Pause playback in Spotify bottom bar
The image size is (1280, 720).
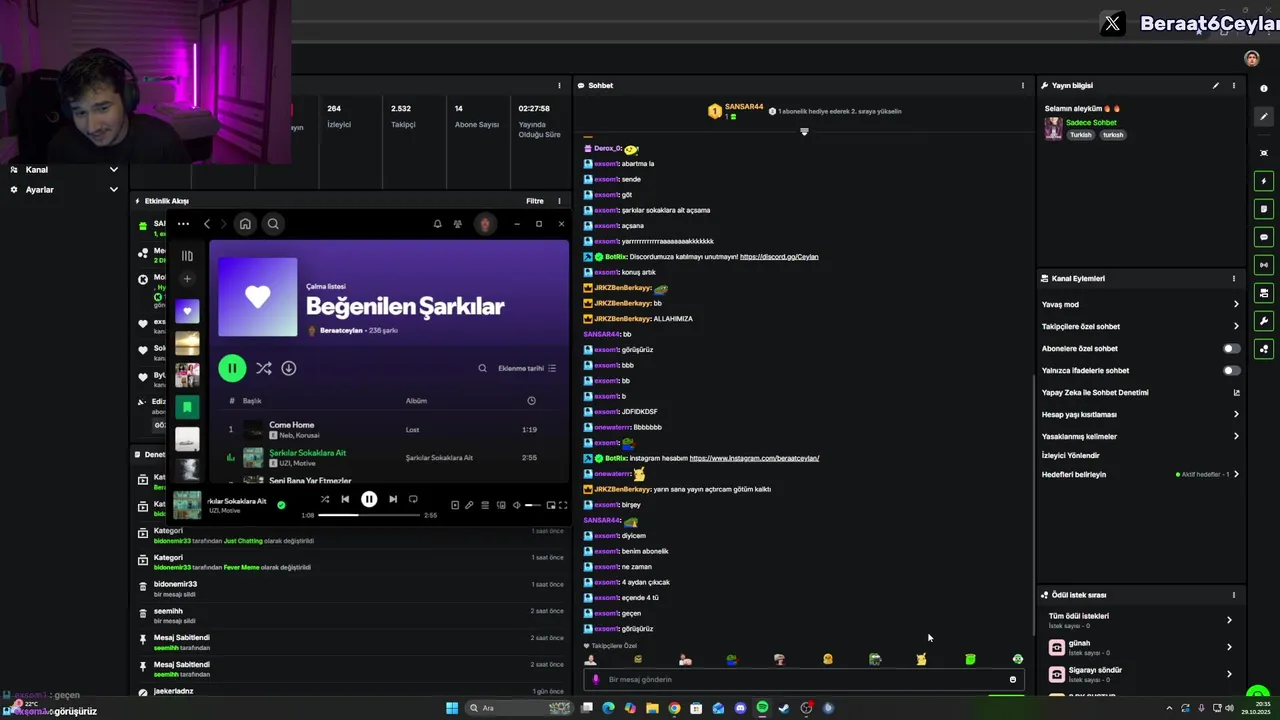tap(369, 499)
